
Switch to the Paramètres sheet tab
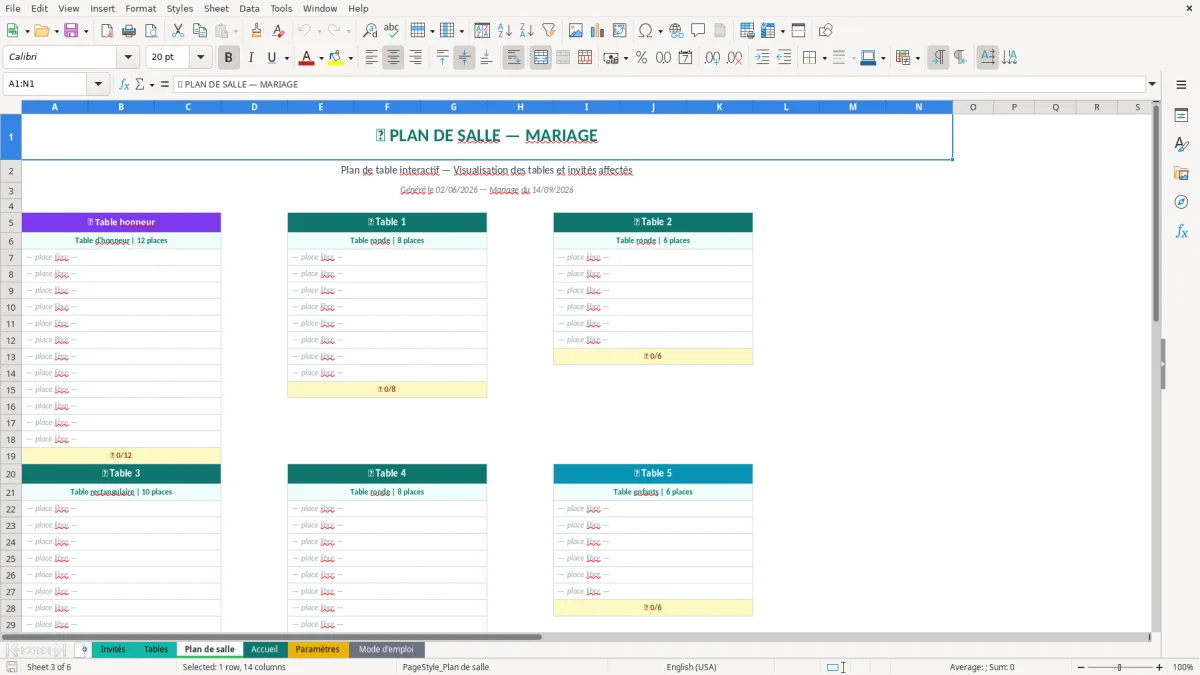click(x=317, y=649)
